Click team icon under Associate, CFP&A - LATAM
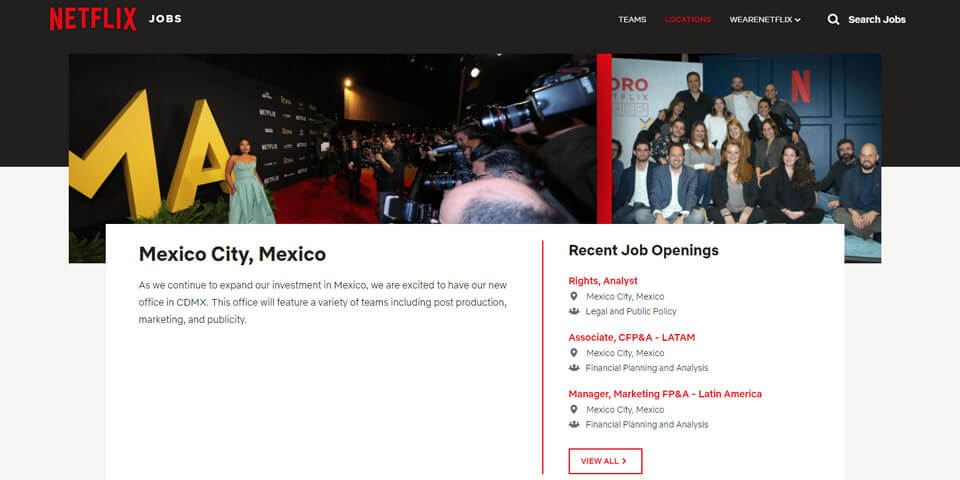Image resolution: width=960 pixels, height=480 pixels. (x=574, y=368)
